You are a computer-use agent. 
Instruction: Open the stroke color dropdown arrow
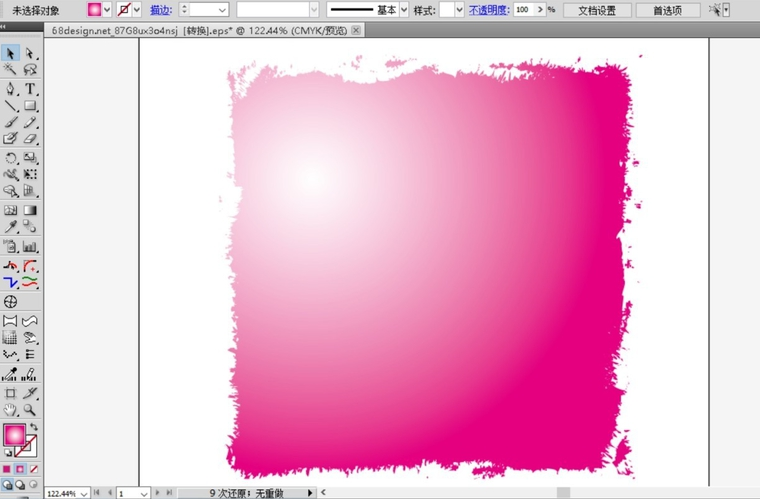click(137, 10)
